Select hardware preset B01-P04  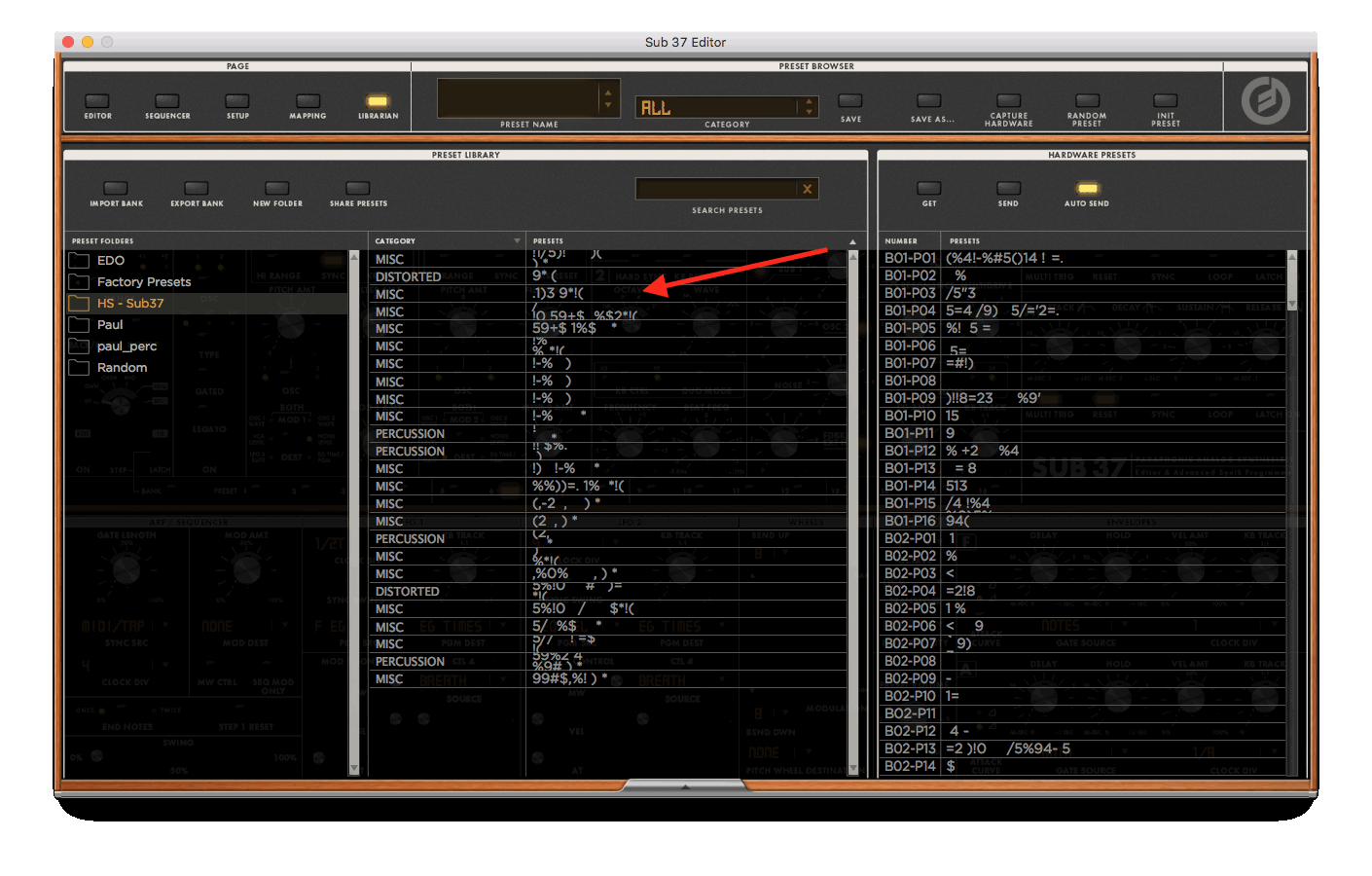click(1083, 311)
